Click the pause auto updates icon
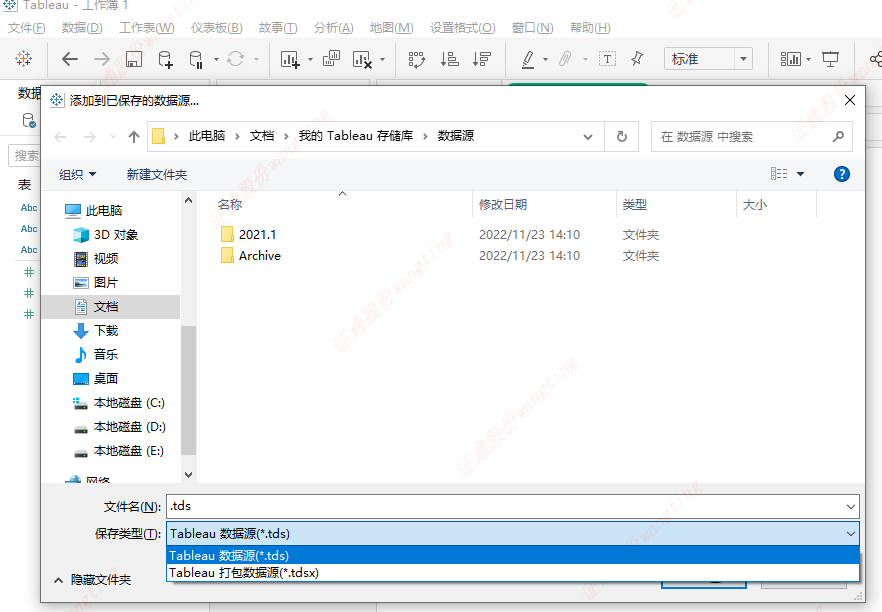The height and width of the screenshot is (612, 882). [x=196, y=59]
